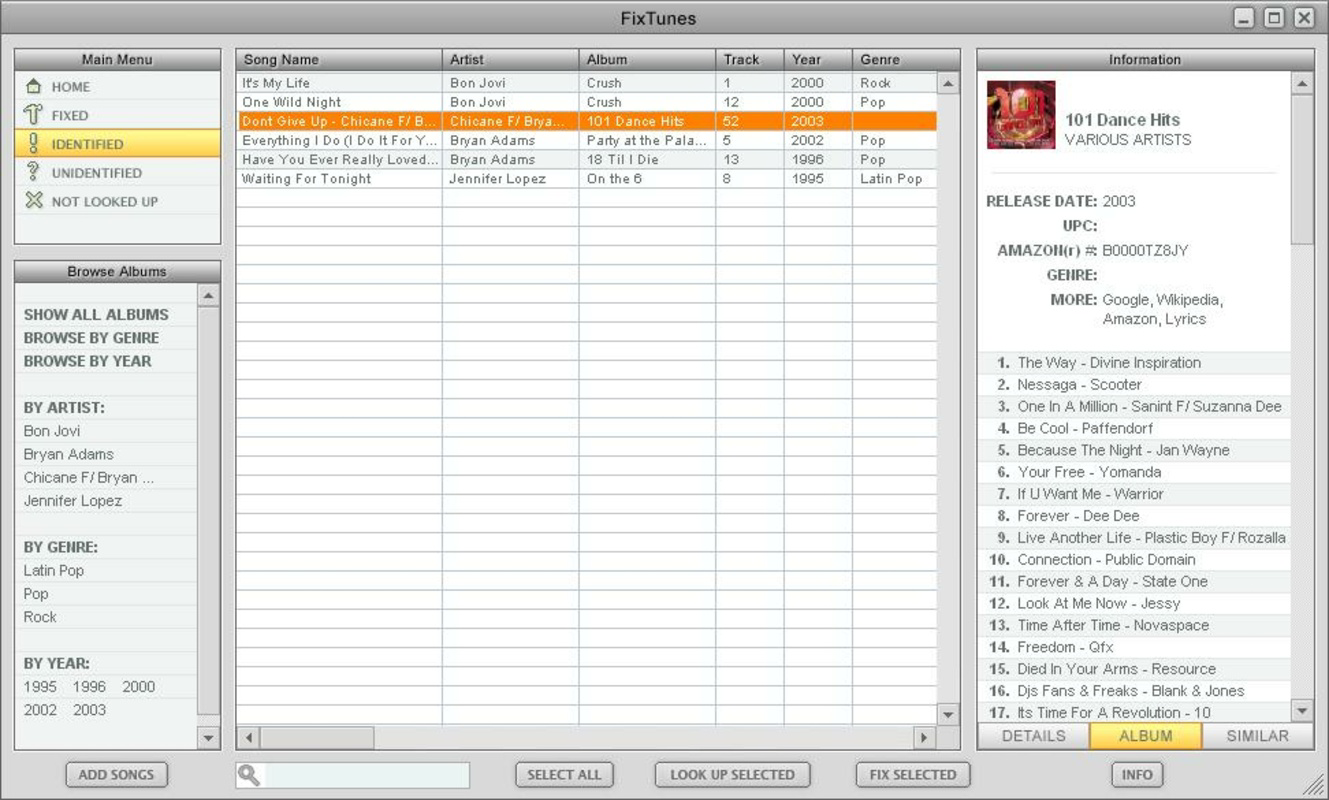Filter albums by year 1996
1329x800 pixels.
(89, 687)
